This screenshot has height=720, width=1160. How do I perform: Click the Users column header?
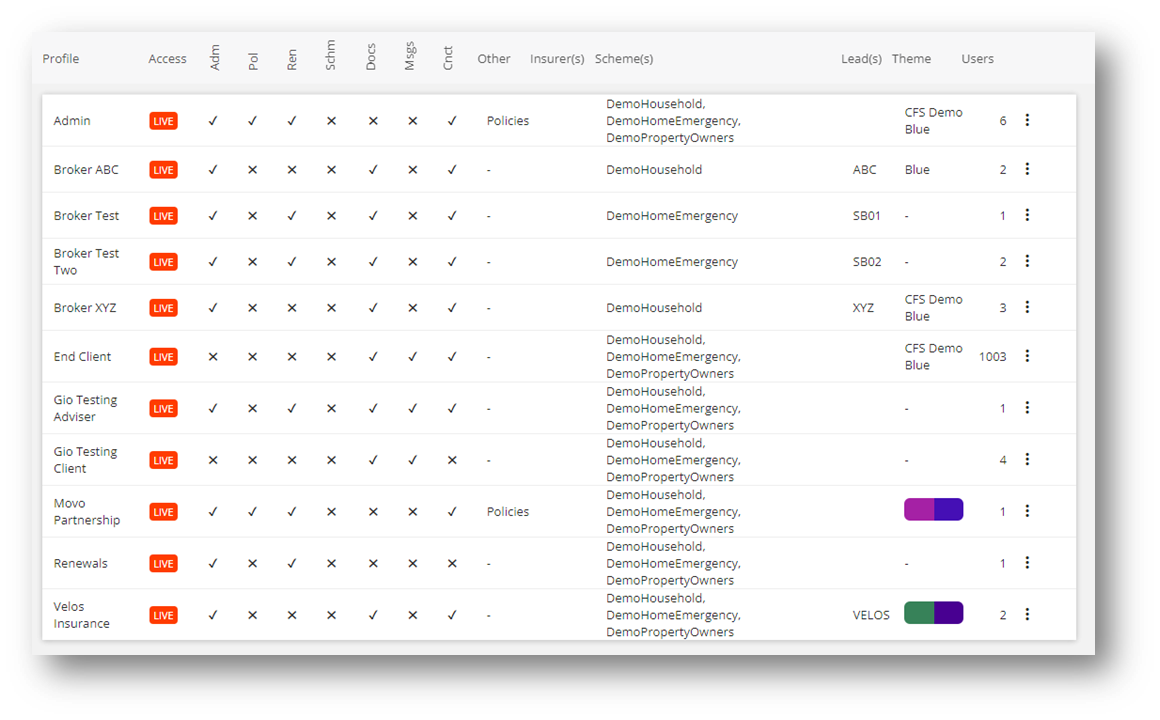click(977, 58)
